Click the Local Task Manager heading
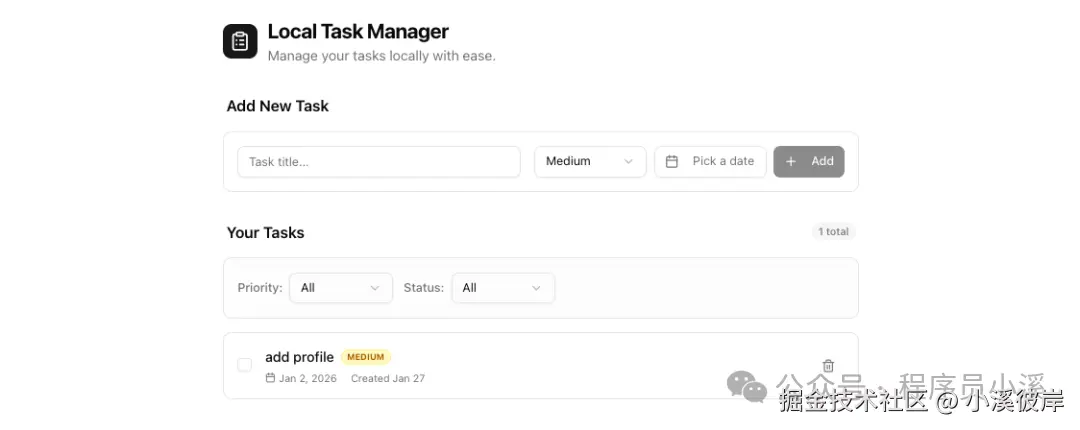Screen dimensions: 1080x430 tap(358, 32)
